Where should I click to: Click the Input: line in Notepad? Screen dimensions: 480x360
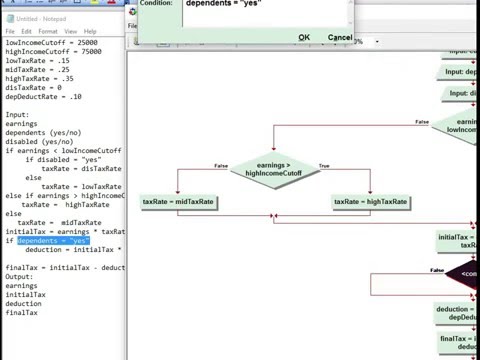tap(17, 115)
